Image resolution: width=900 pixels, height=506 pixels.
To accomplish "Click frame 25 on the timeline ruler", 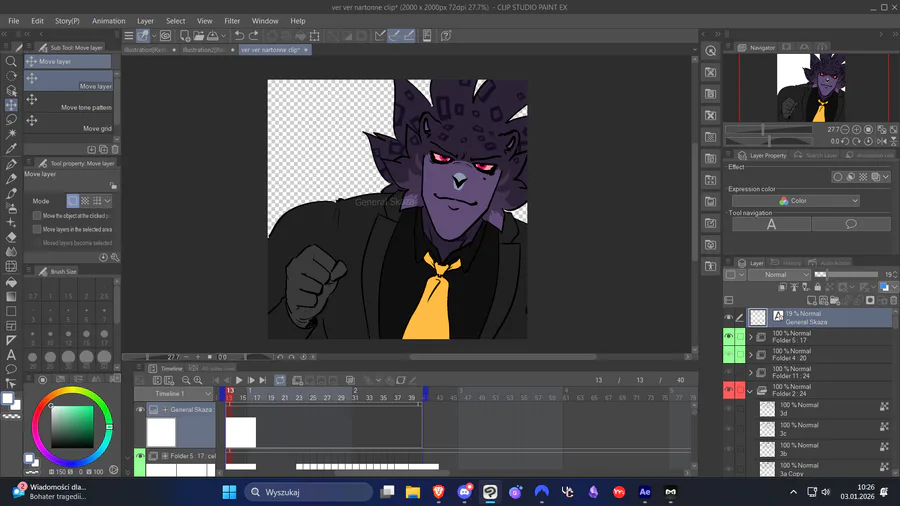I will tap(313, 397).
